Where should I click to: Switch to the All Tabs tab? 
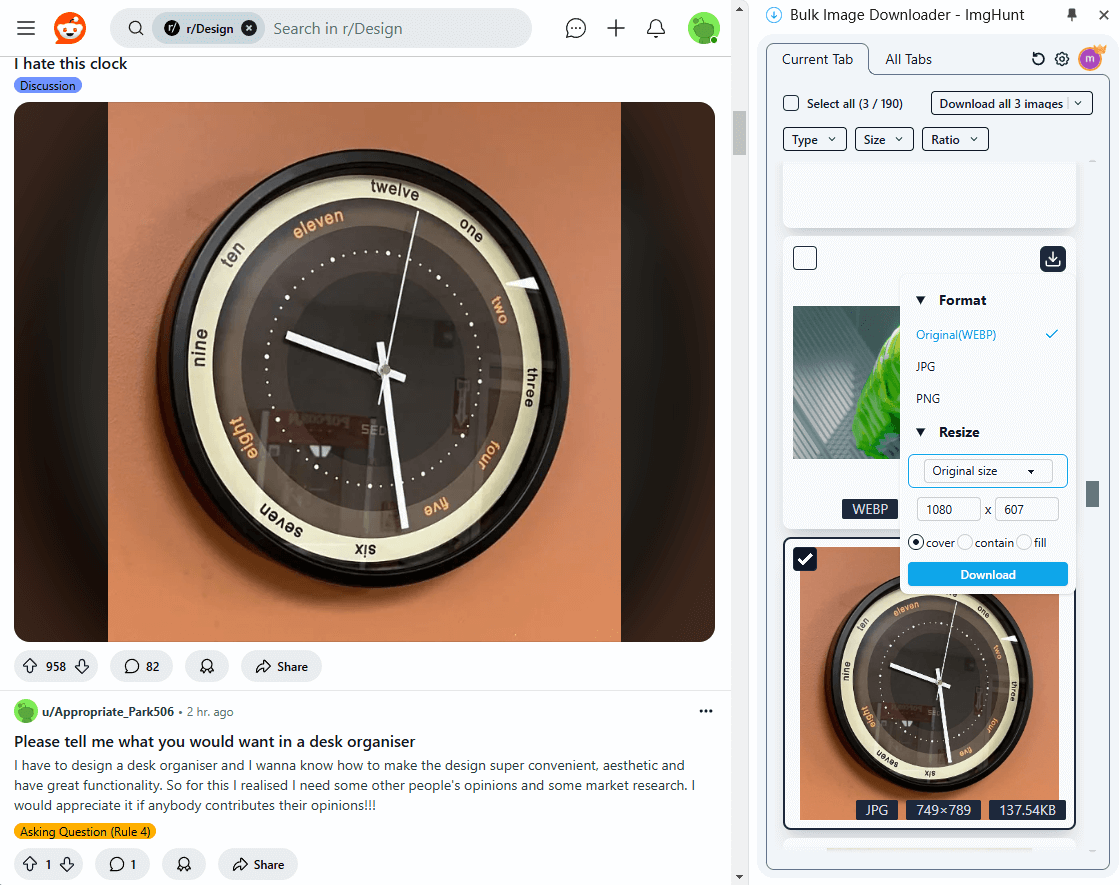coord(907,59)
